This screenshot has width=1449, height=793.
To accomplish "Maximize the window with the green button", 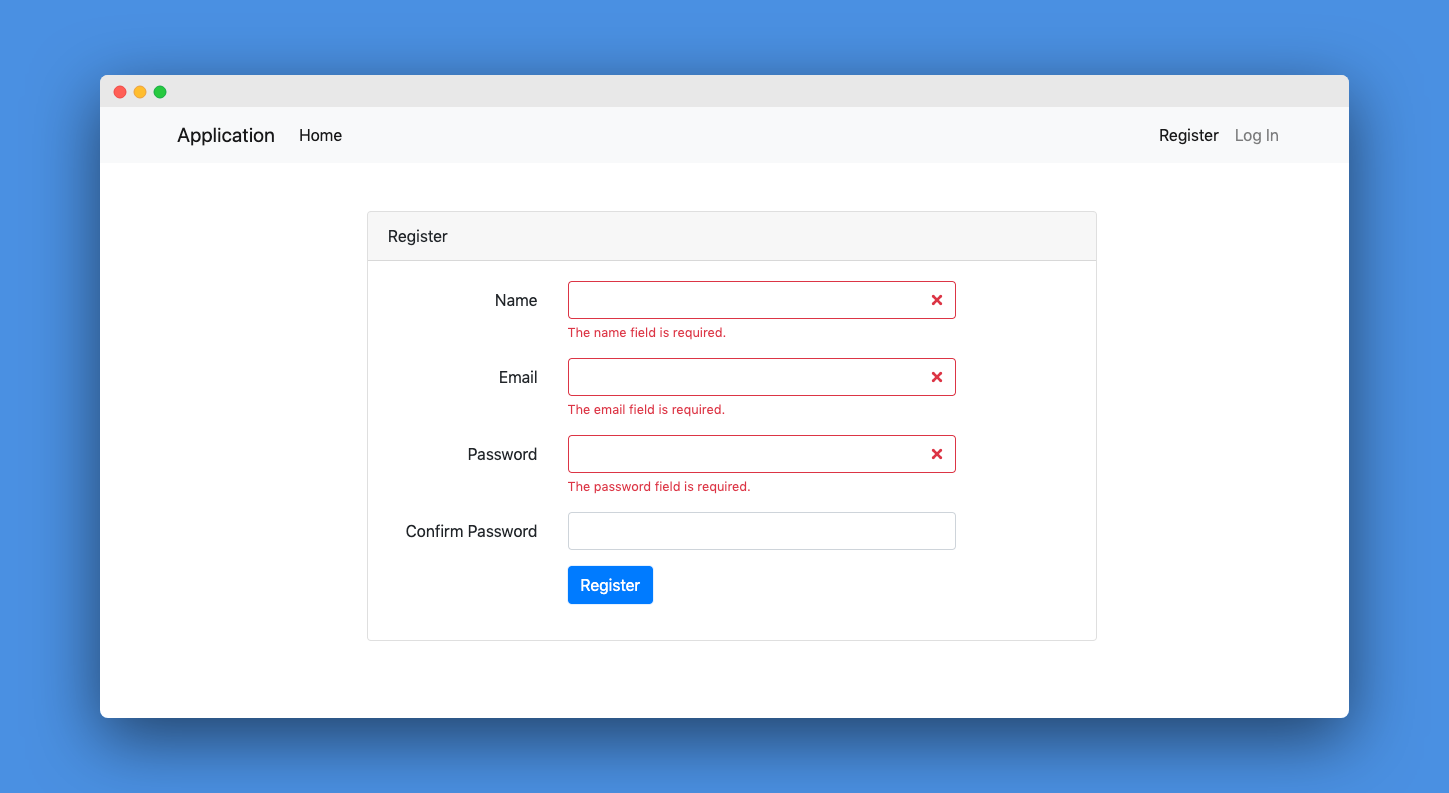I will 160,92.
